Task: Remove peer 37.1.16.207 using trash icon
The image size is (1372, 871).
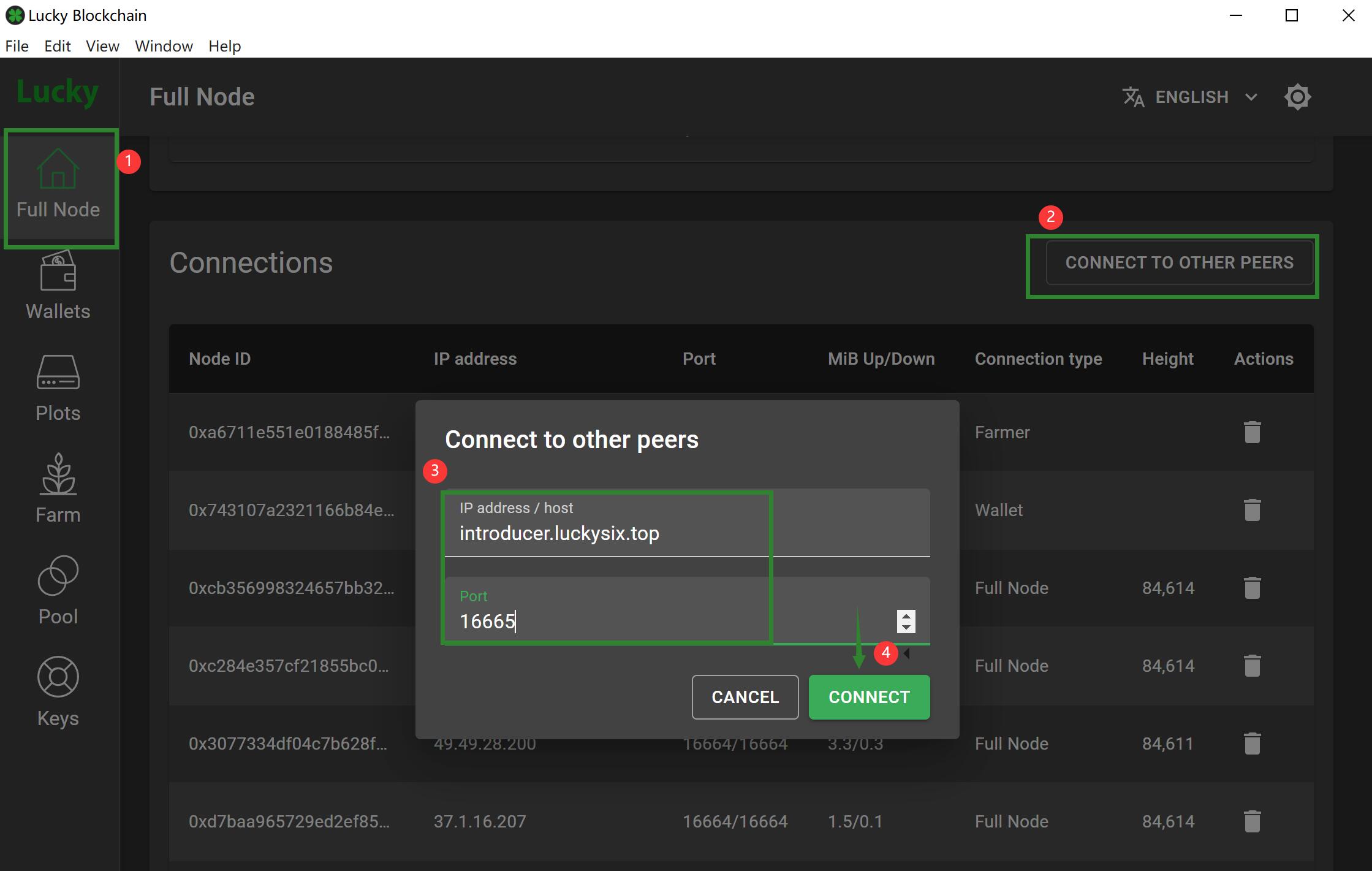Action: point(1252,821)
